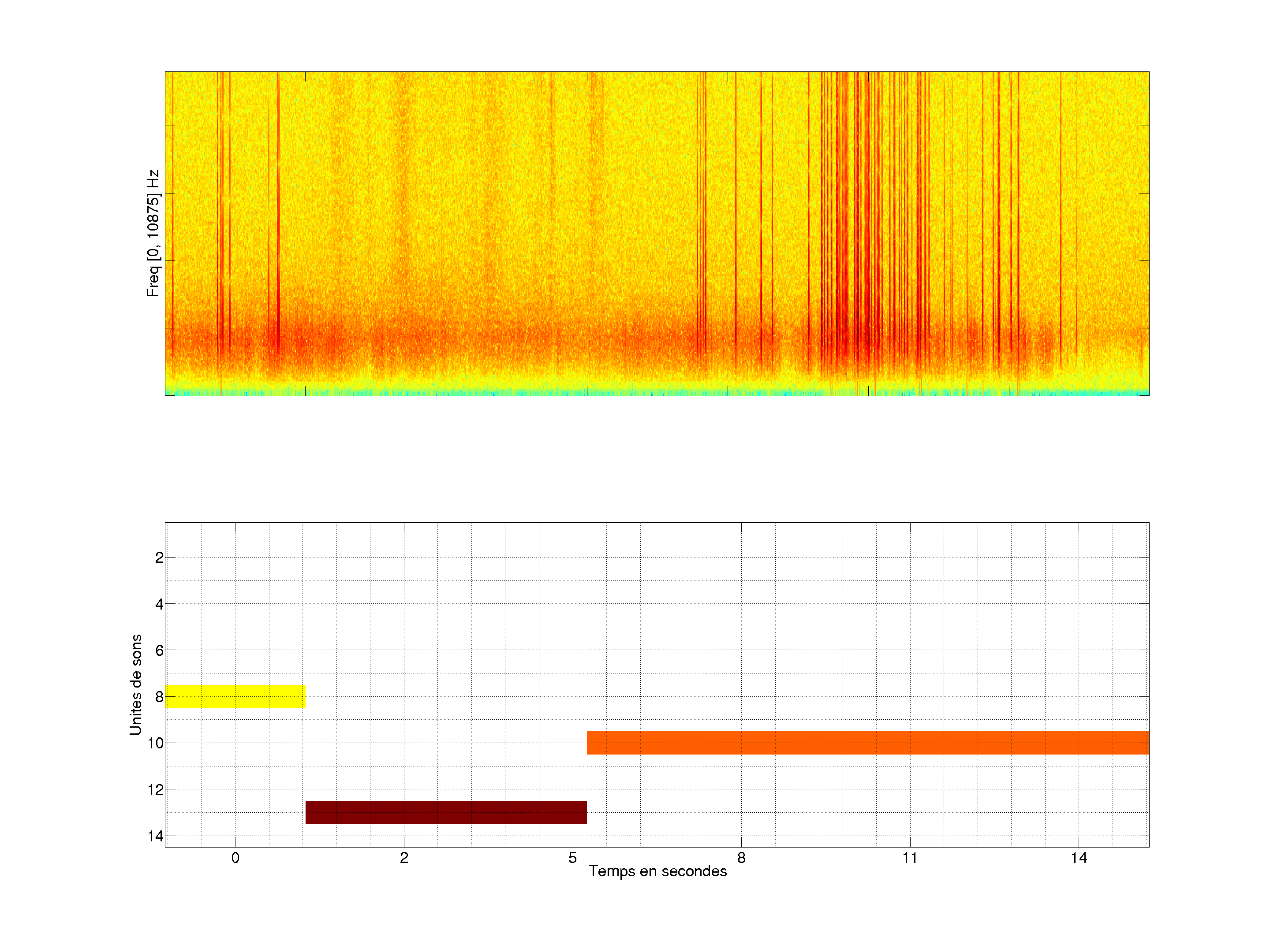Click the x-axis tick label 5
The width and height of the screenshot is (1270, 952).
(572, 858)
